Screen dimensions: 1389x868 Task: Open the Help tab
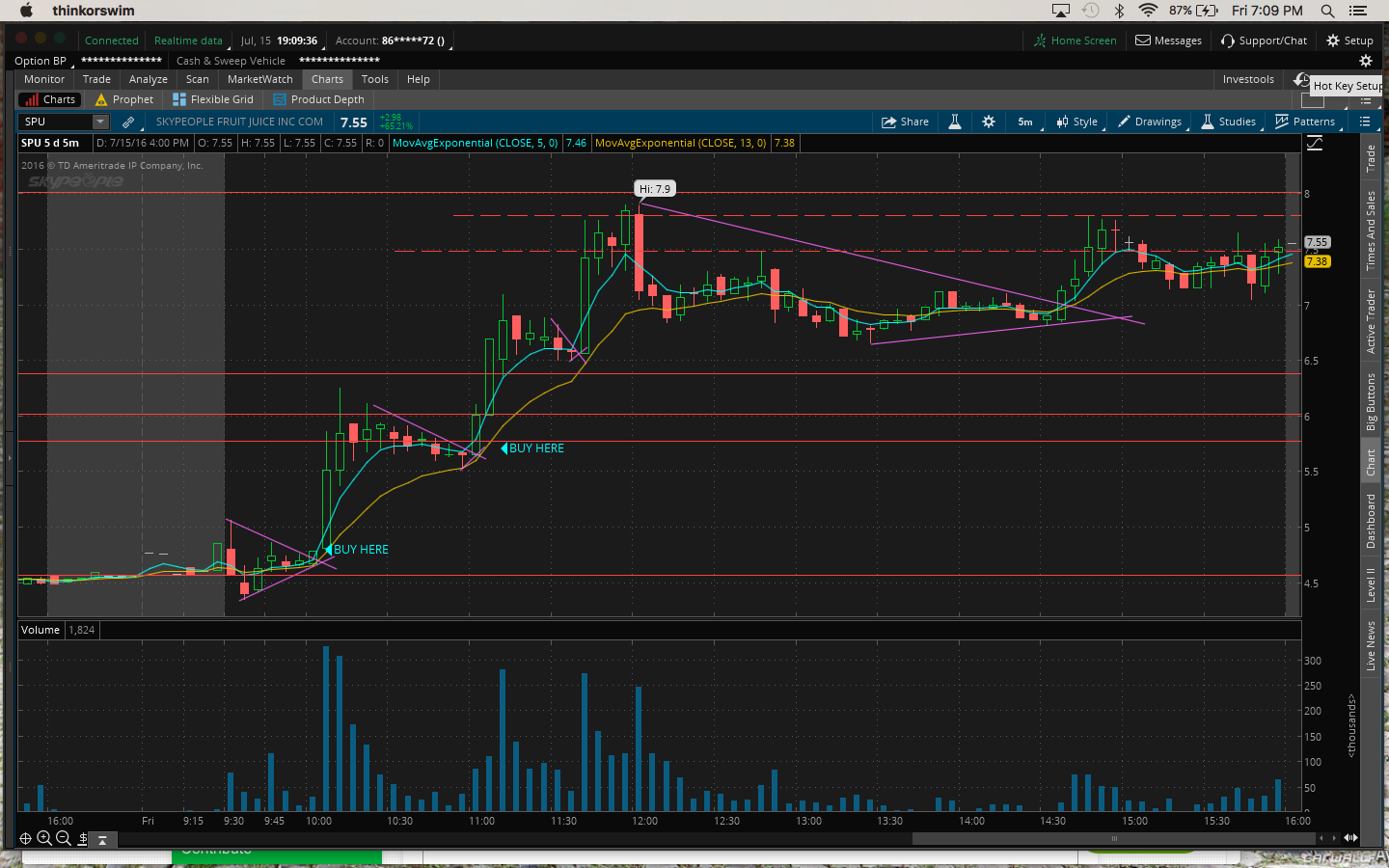pyautogui.click(x=419, y=79)
